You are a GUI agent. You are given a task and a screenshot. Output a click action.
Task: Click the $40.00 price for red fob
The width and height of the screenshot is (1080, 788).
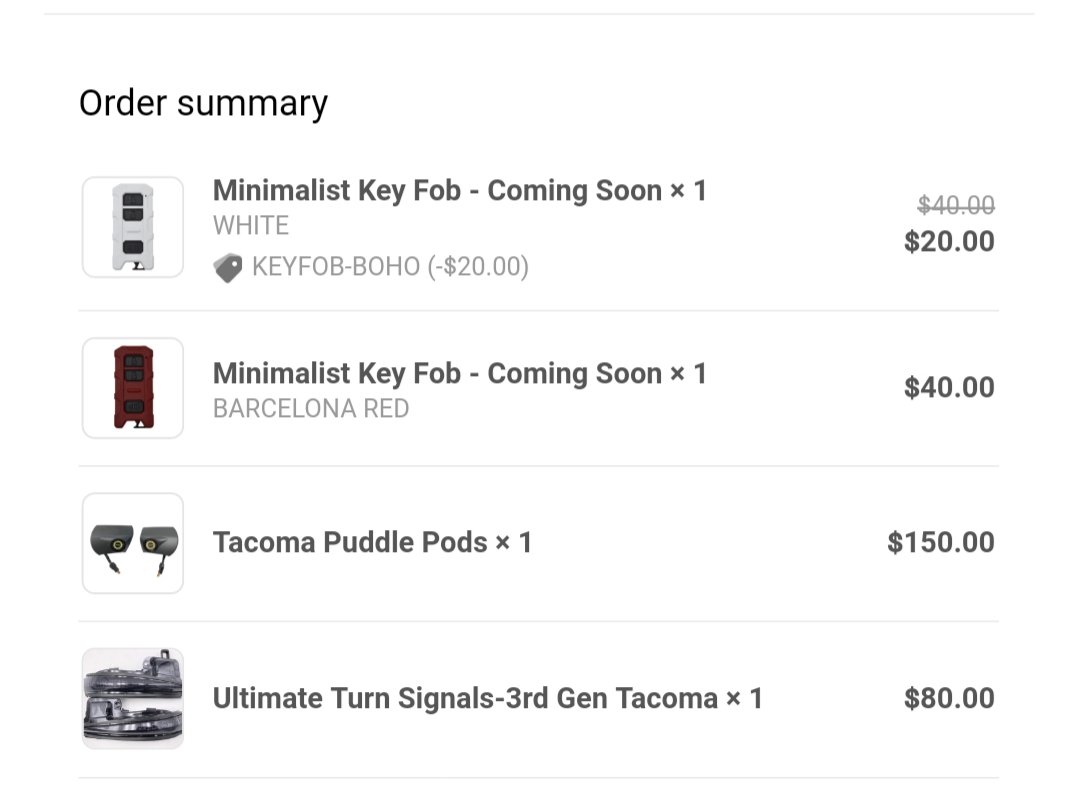pyautogui.click(x=949, y=387)
